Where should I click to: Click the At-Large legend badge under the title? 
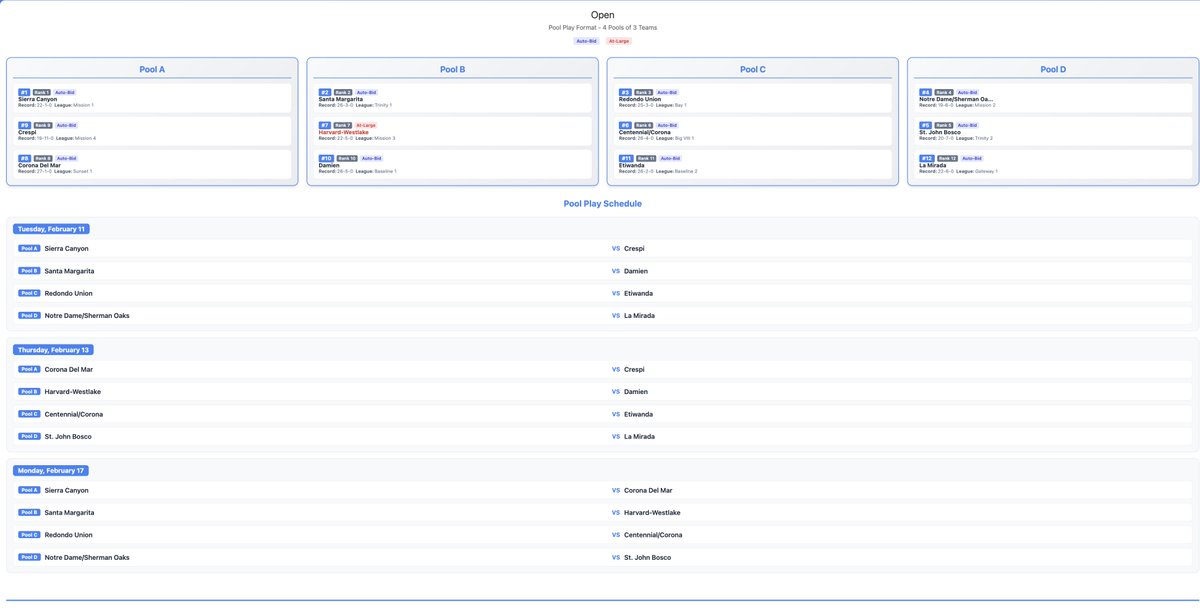[619, 41]
